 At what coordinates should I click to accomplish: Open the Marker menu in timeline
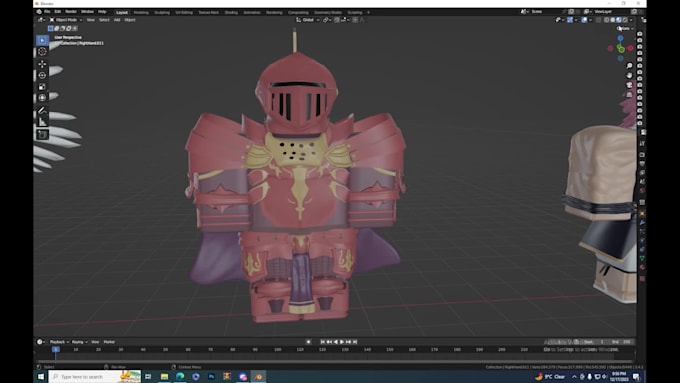[x=109, y=342]
